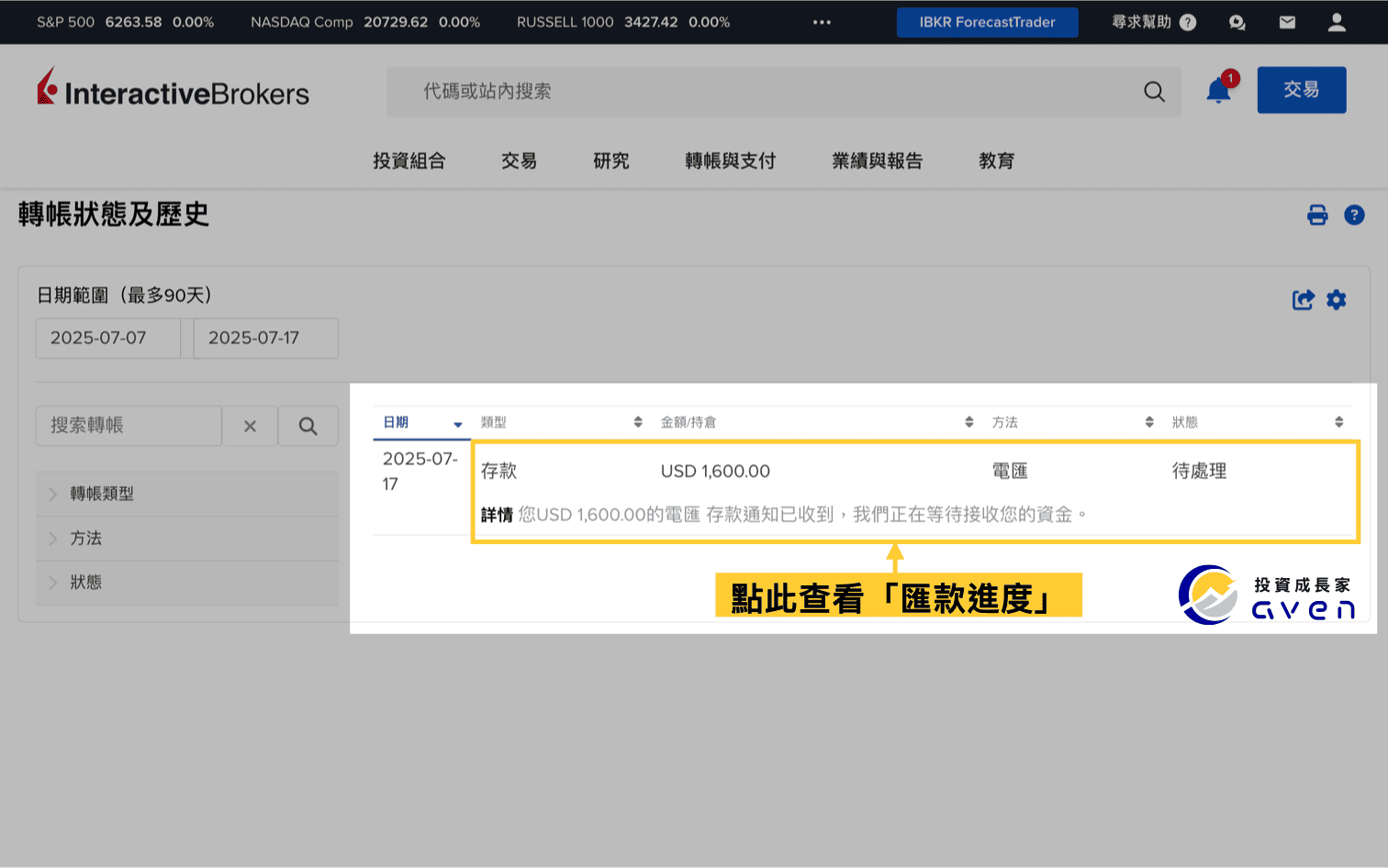Viewport: 1388px width, 868px height.
Task: Click the 待處理 status cell
Action: (1199, 471)
